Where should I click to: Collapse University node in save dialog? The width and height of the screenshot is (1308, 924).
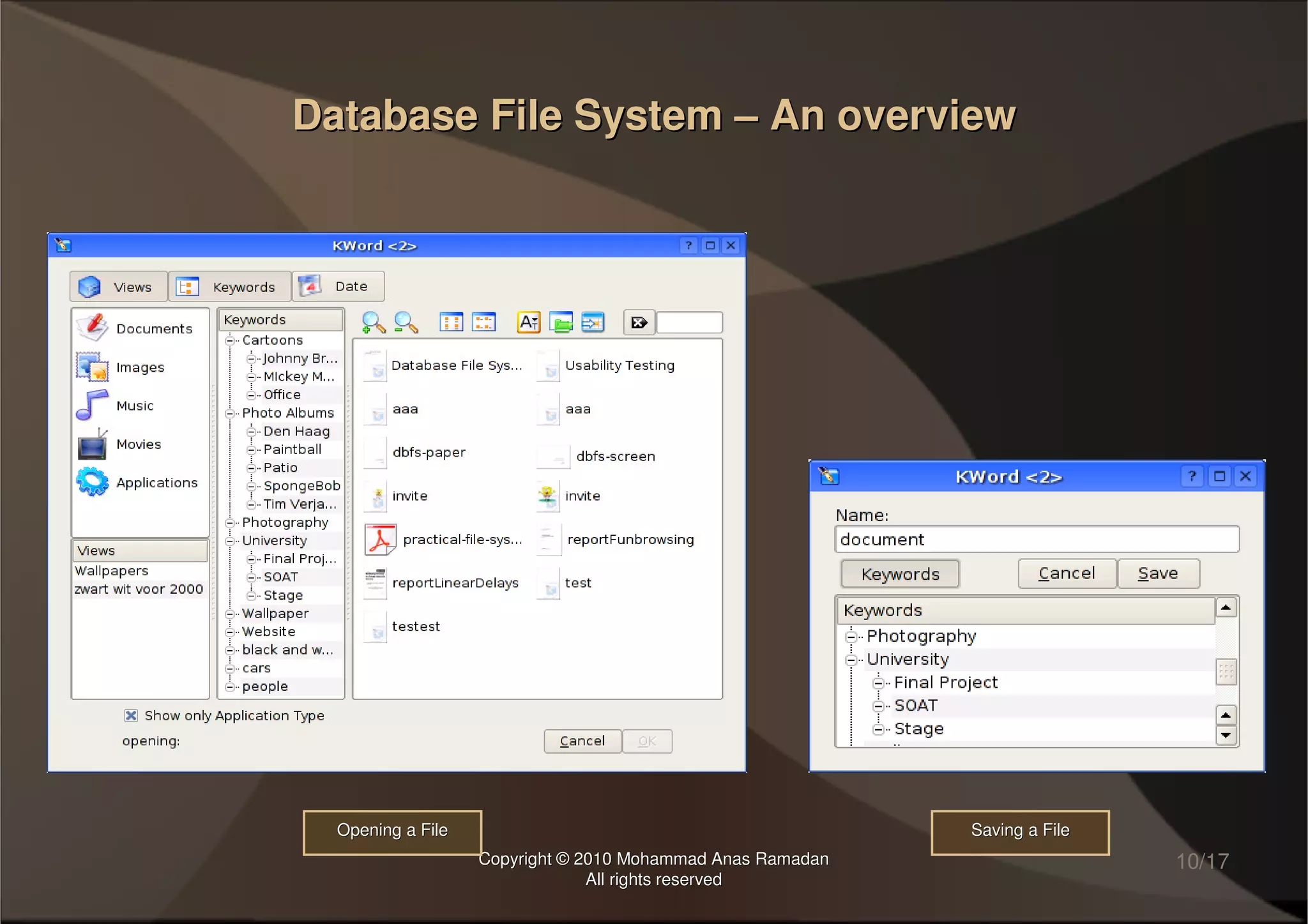(851, 660)
